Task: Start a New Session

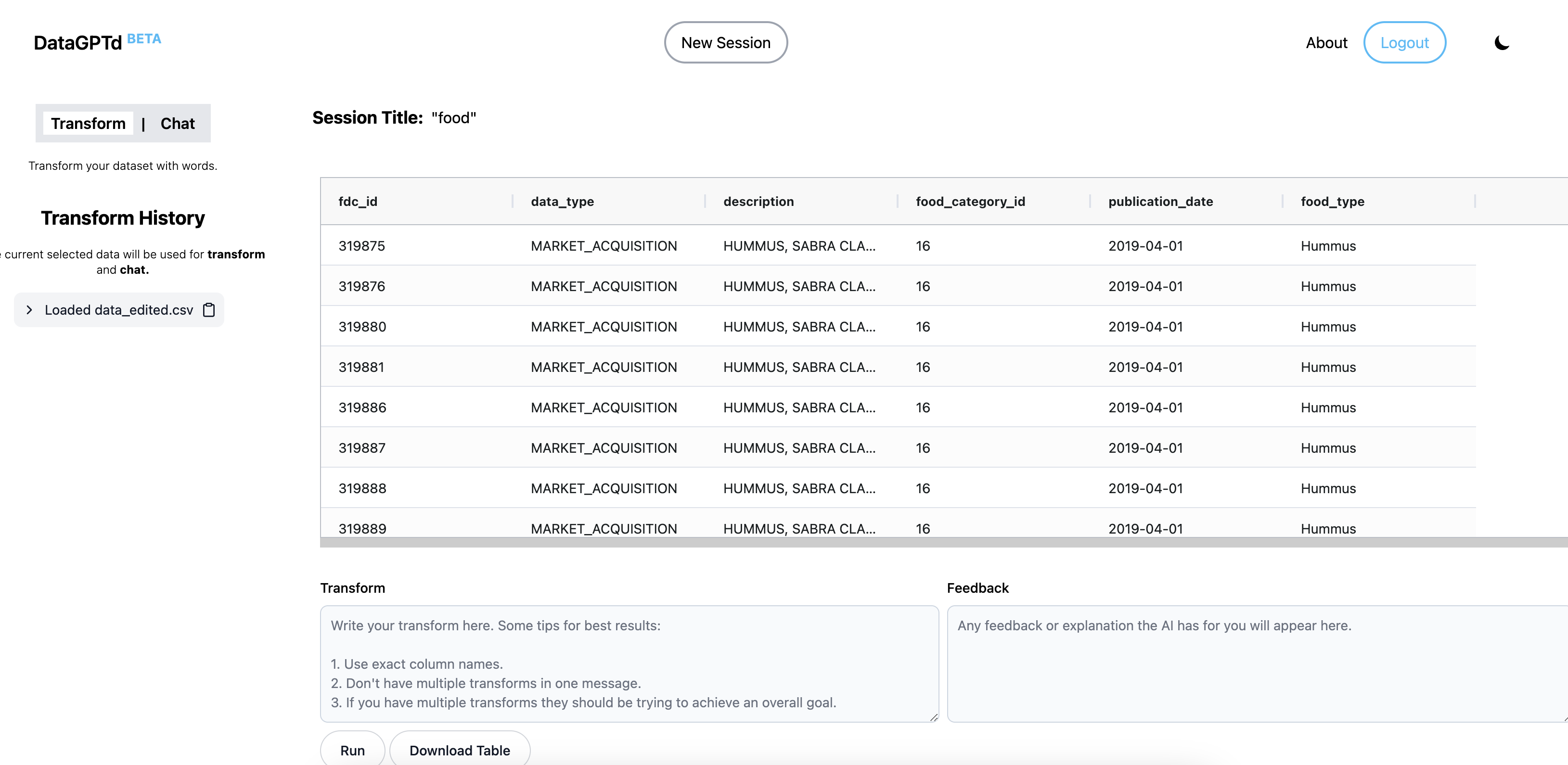Action: [x=725, y=43]
